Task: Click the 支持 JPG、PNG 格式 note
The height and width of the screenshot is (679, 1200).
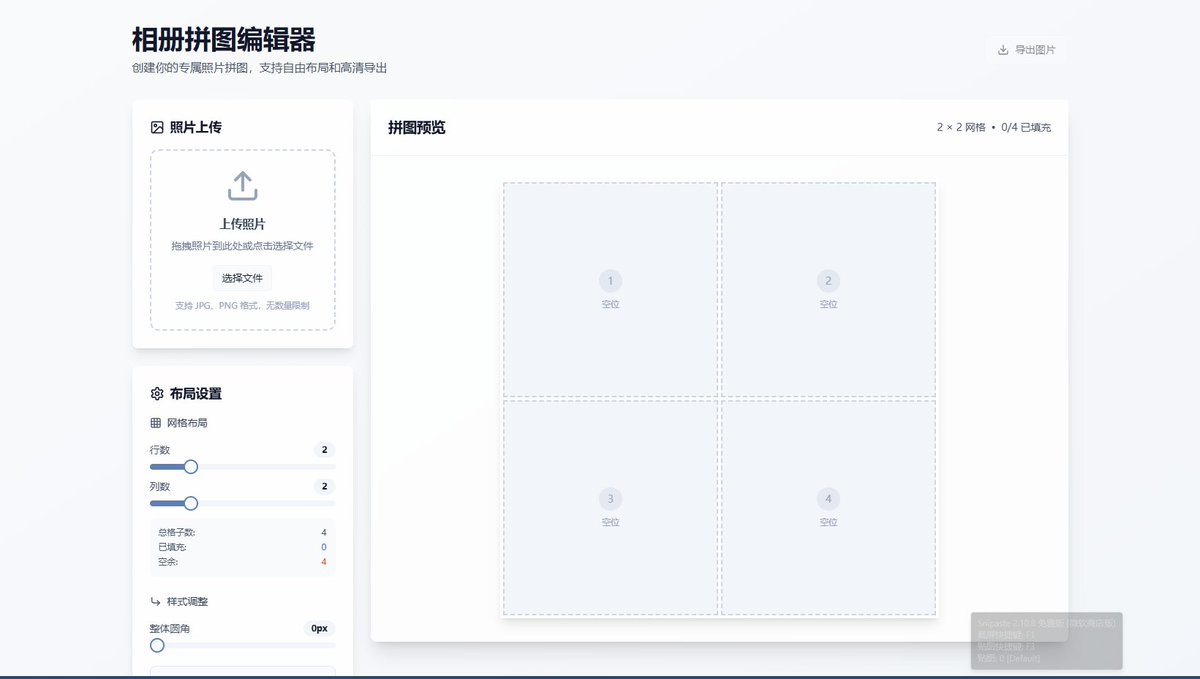Action: point(242,305)
